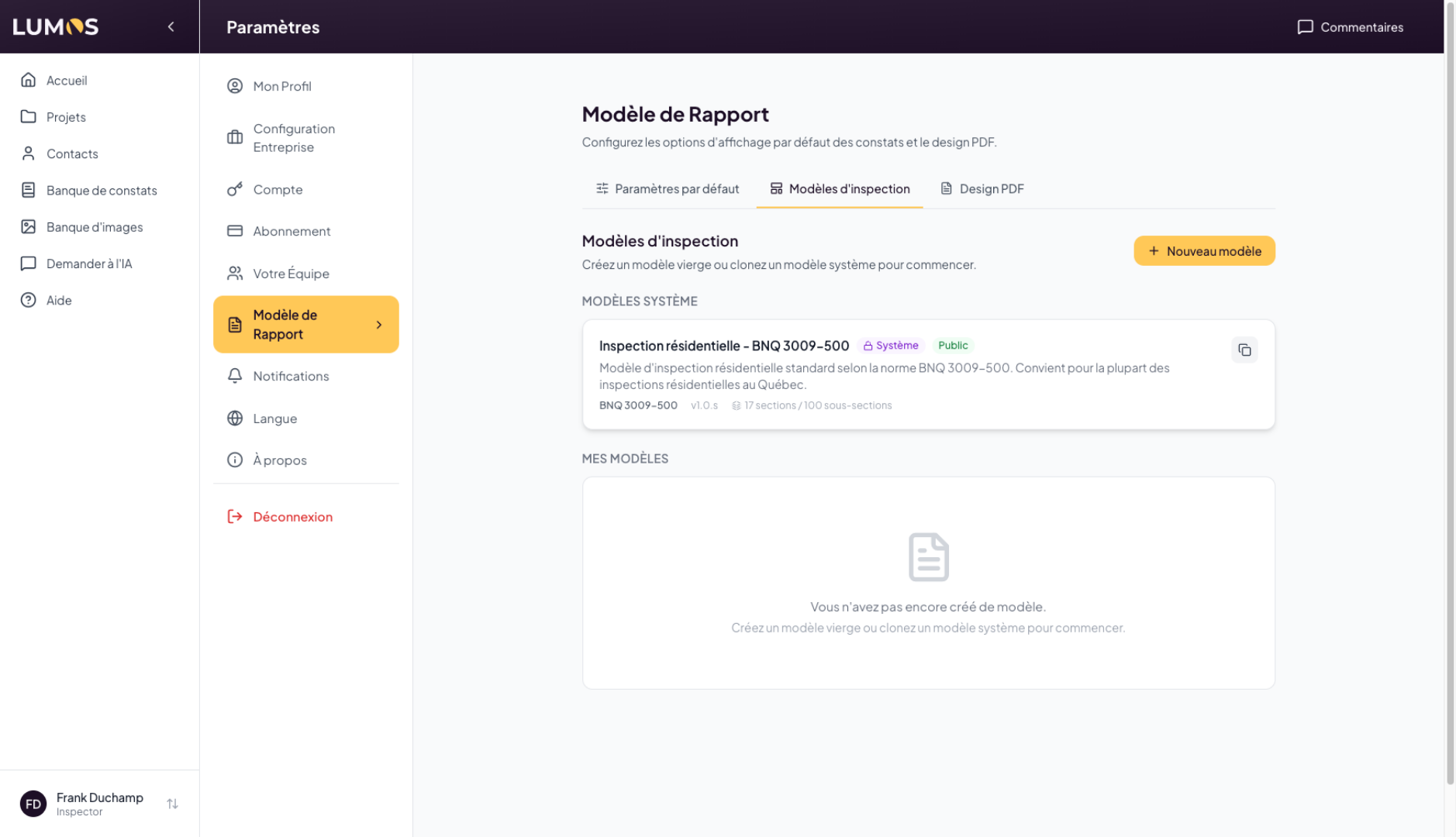Switch to Paramètres par défaut tab
This screenshot has height=837, width=1456.
coord(667,189)
